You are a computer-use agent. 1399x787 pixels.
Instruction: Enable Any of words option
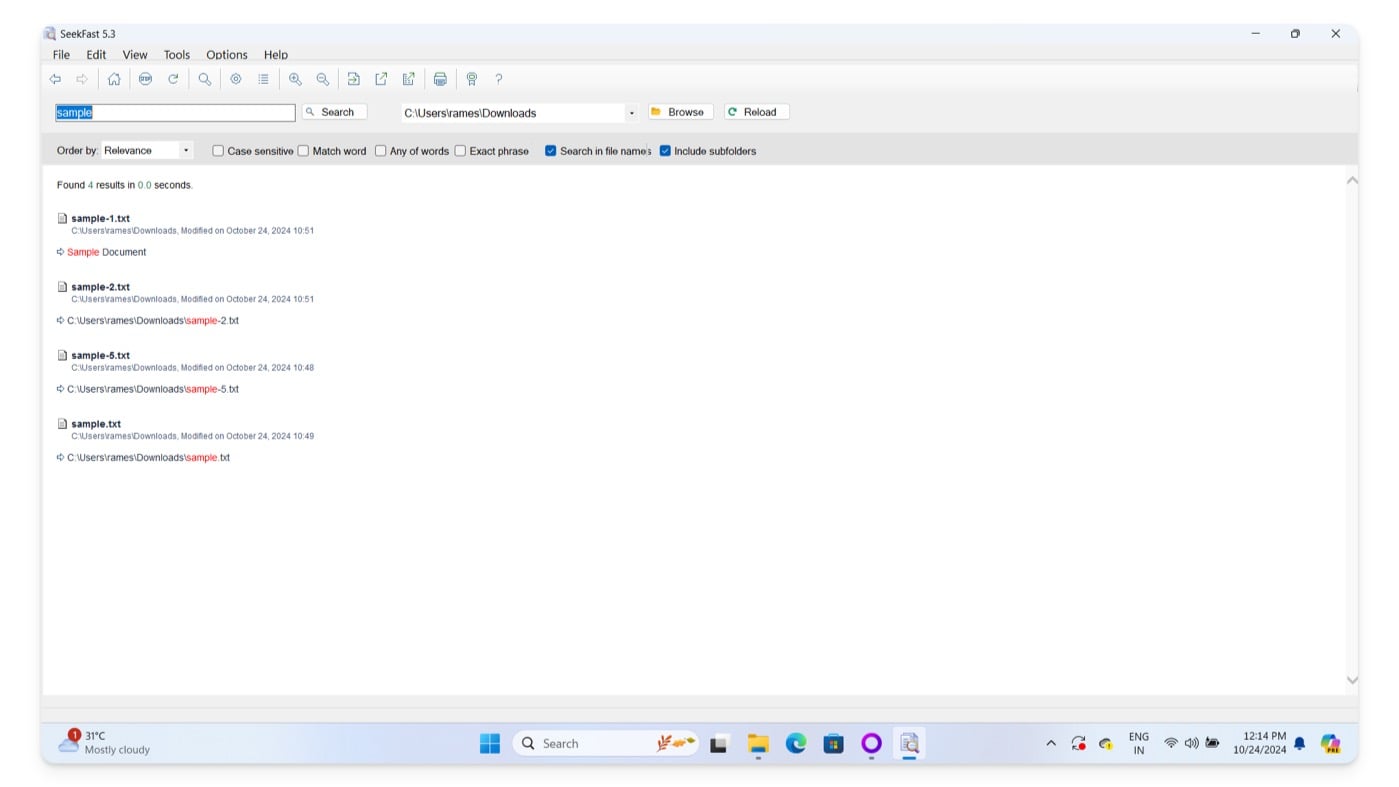point(380,151)
